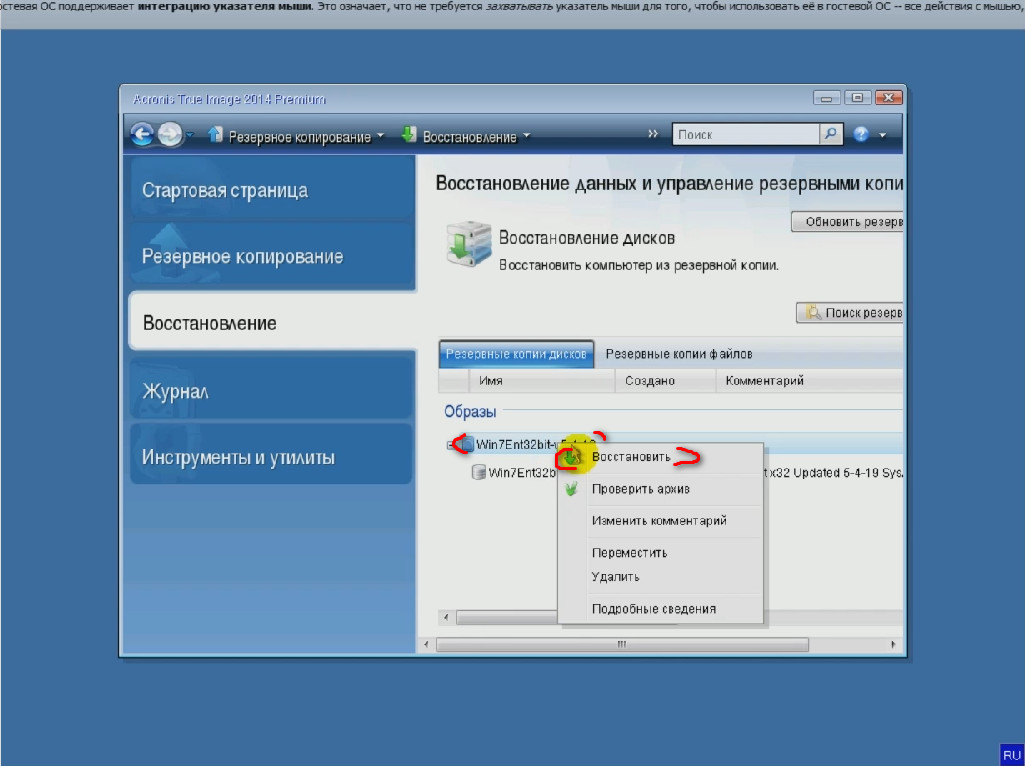Click the checkmark icon beside Проверить архив
Image resolution: width=1025 pixels, height=766 pixels.
[x=572, y=490]
